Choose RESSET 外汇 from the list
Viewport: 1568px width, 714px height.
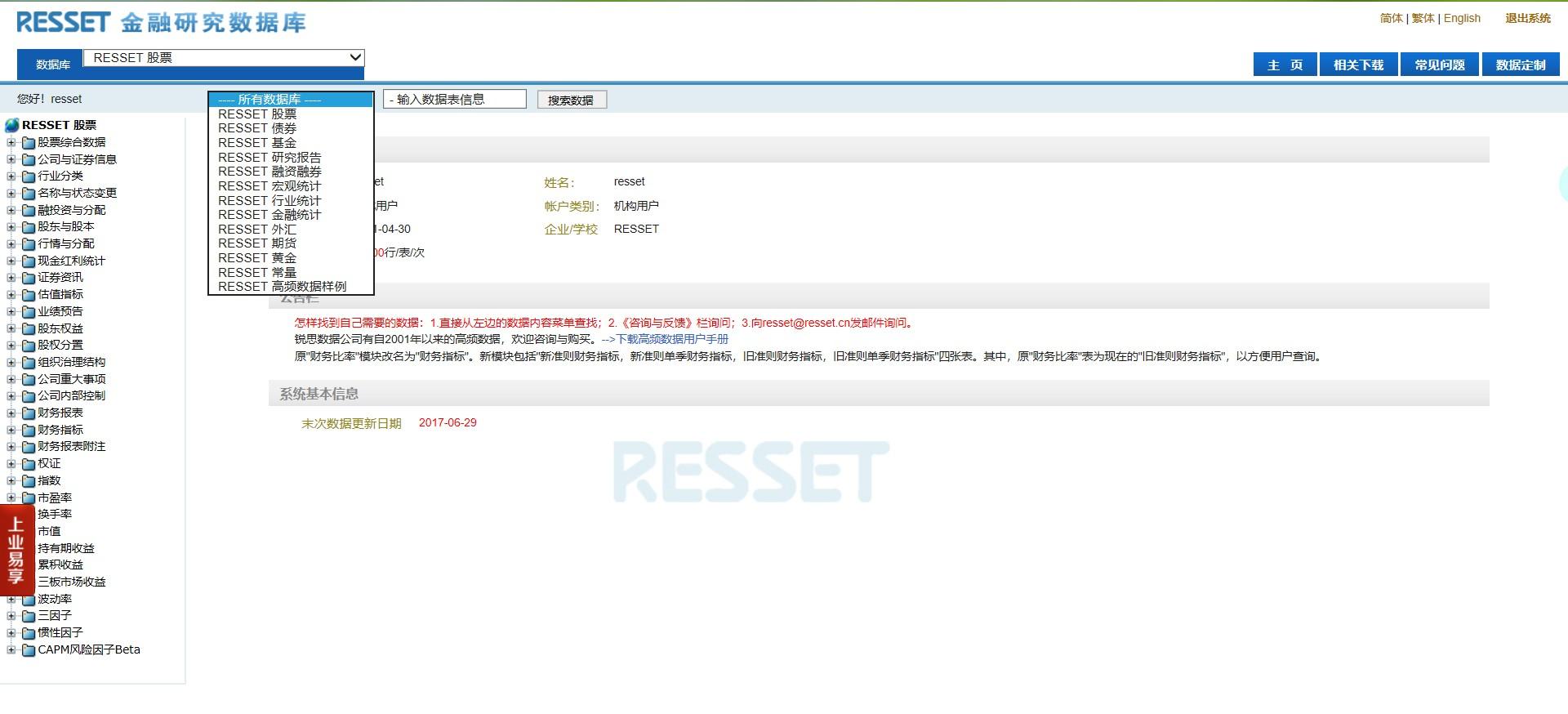(291, 230)
